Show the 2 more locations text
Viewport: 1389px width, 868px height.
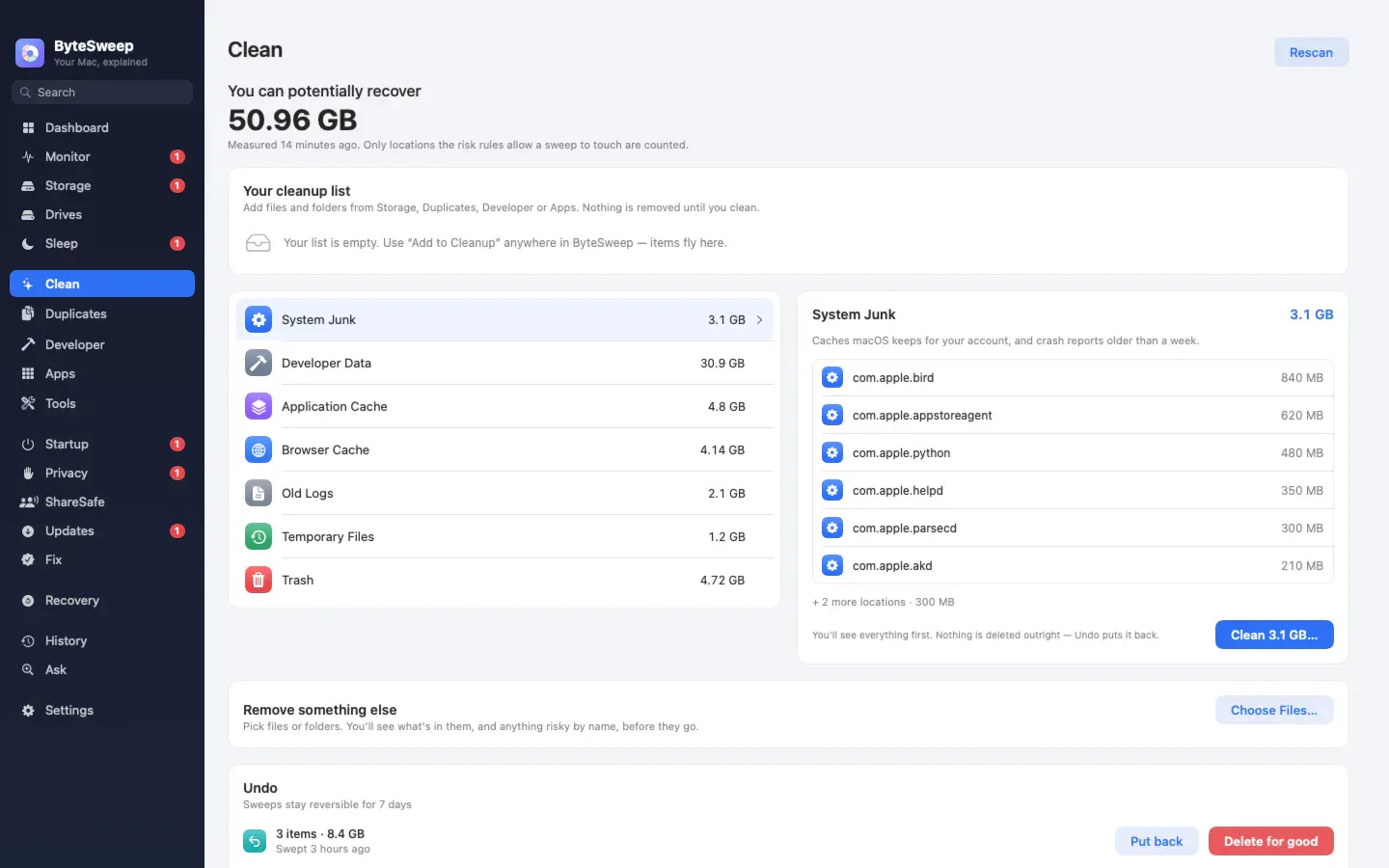pyautogui.click(x=883, y=602)
